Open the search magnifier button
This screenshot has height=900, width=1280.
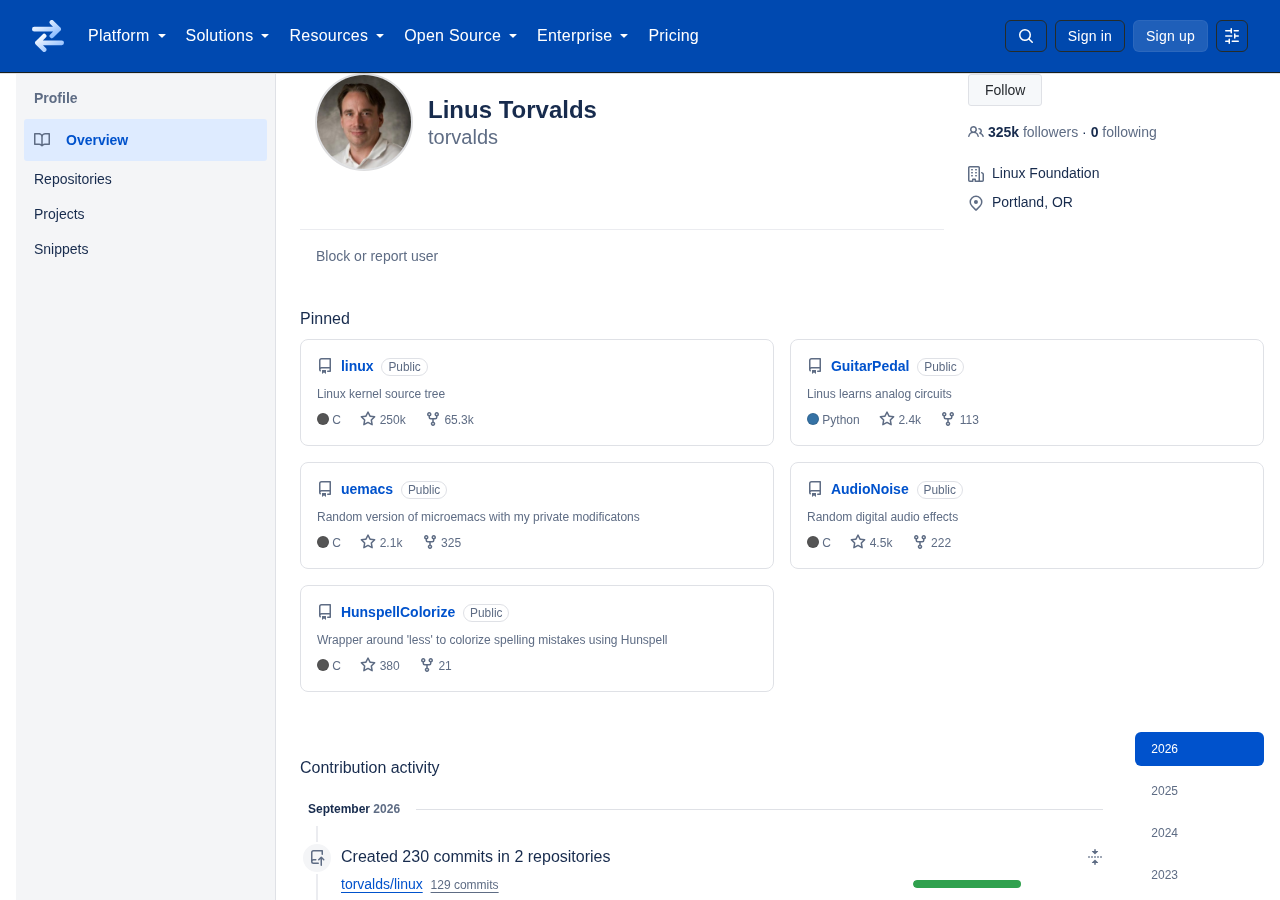[1026, 36]
